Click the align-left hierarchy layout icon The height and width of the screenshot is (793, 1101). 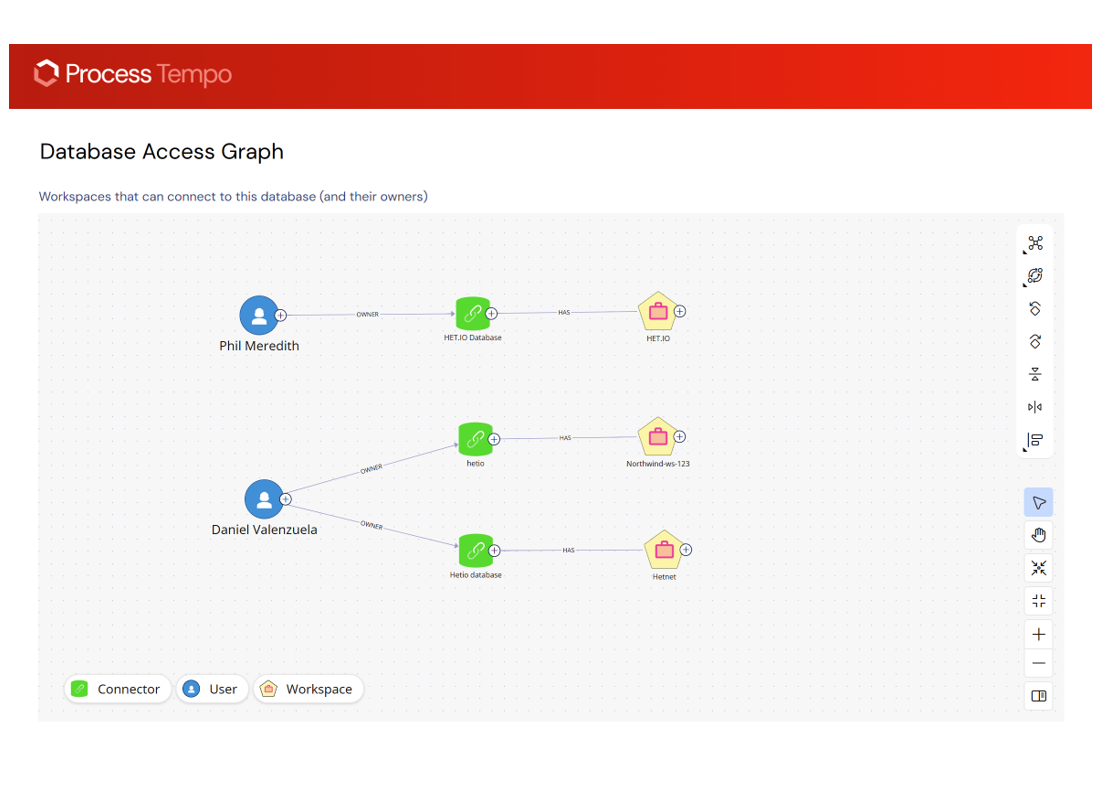(1035, 440)
